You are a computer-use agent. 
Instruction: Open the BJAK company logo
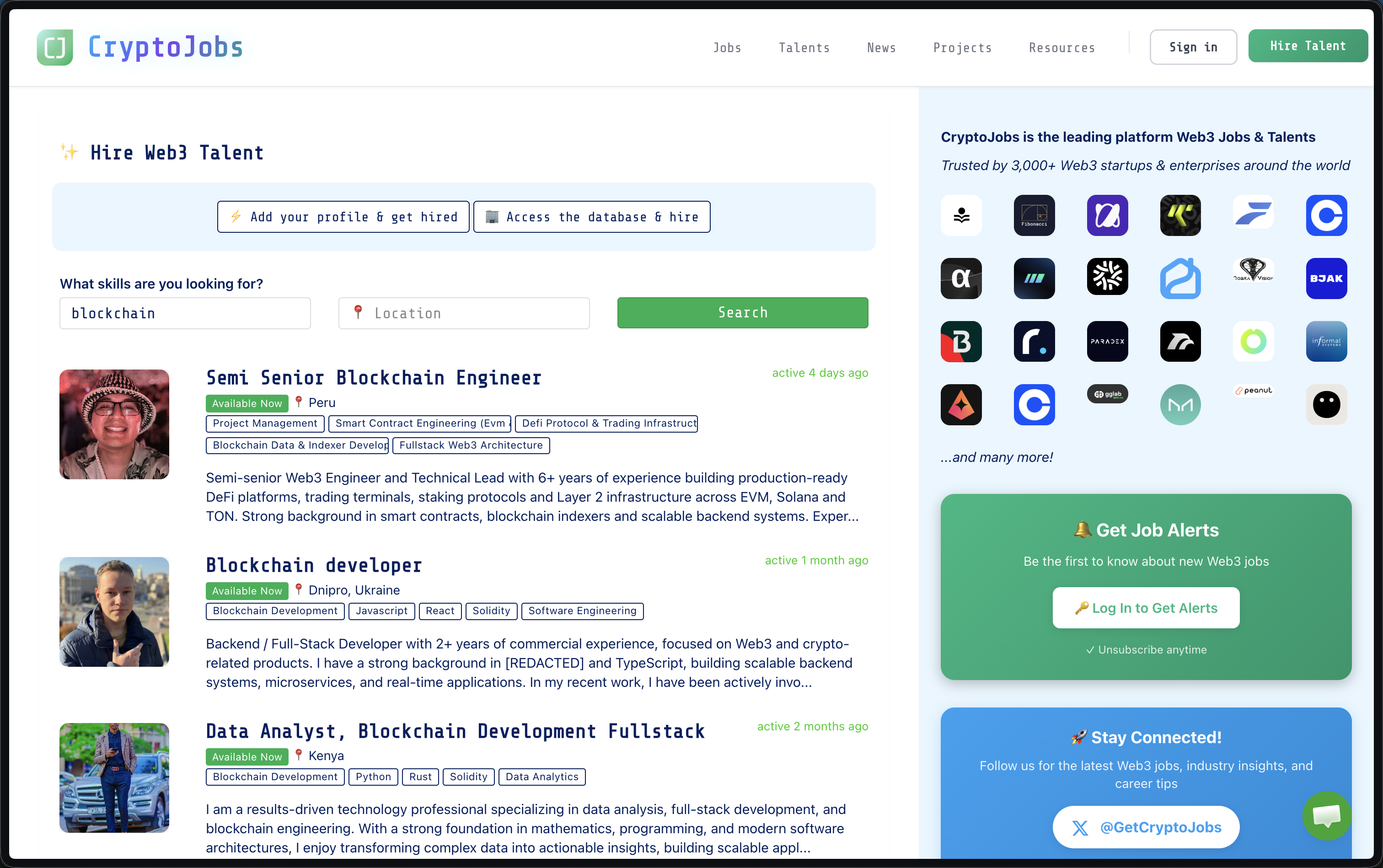[x=1326, y=279]
